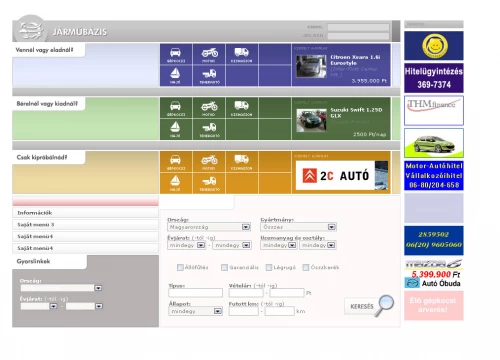Expand the Ország dropdown showing Magyarország
Viewport: 500px width, 360px height.
[209, 227]
